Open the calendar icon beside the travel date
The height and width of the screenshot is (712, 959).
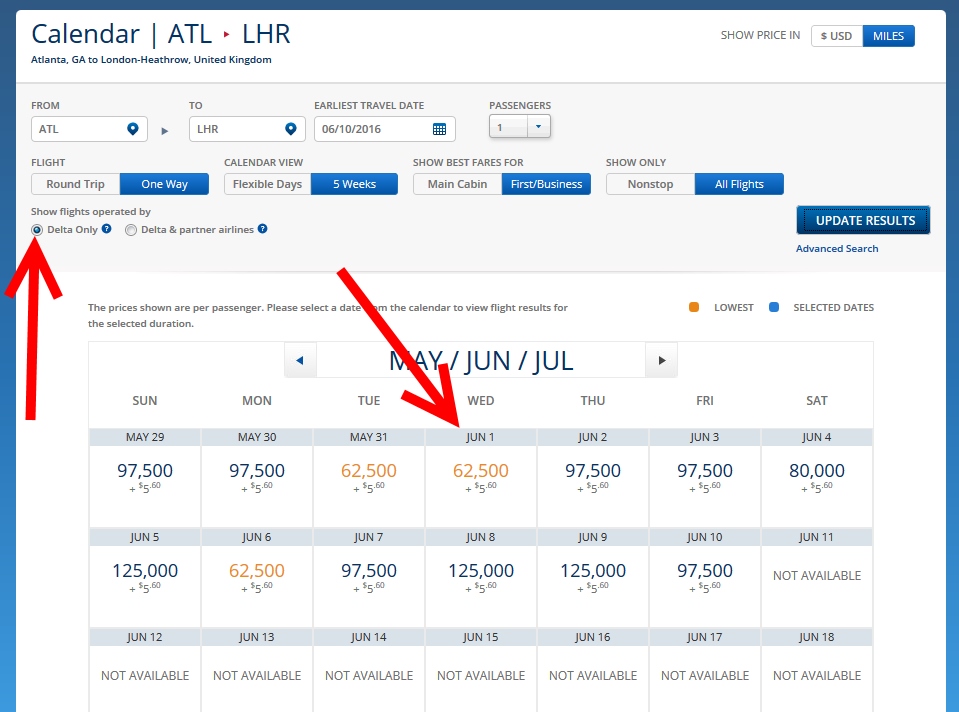click(440, 128)
